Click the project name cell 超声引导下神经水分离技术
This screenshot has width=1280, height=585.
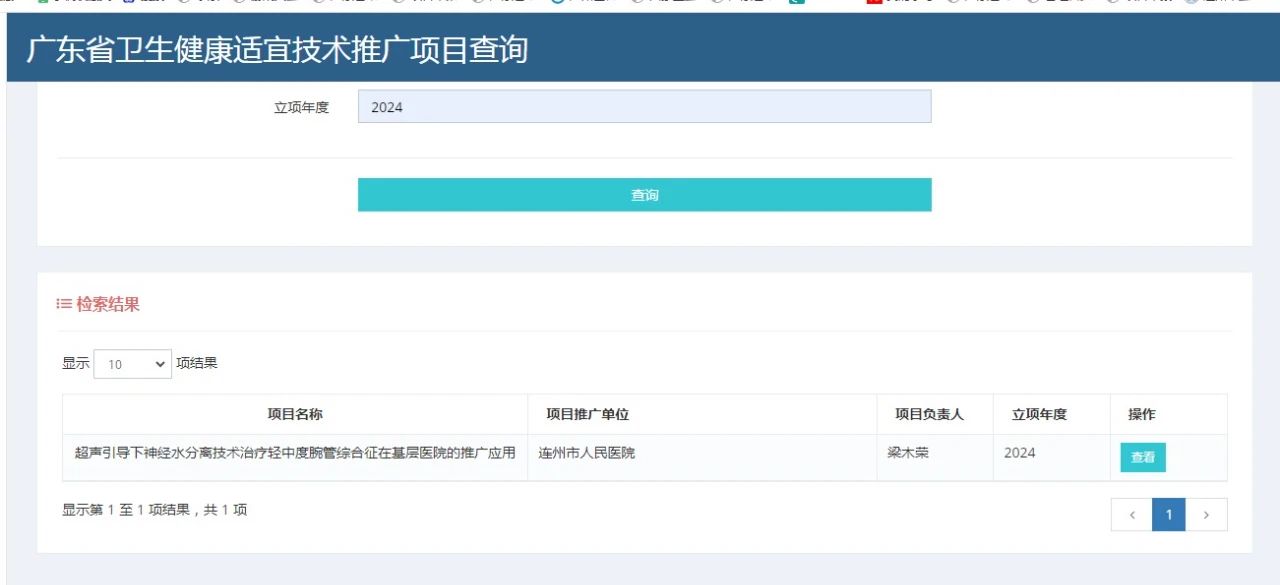[x=295, y=453]
